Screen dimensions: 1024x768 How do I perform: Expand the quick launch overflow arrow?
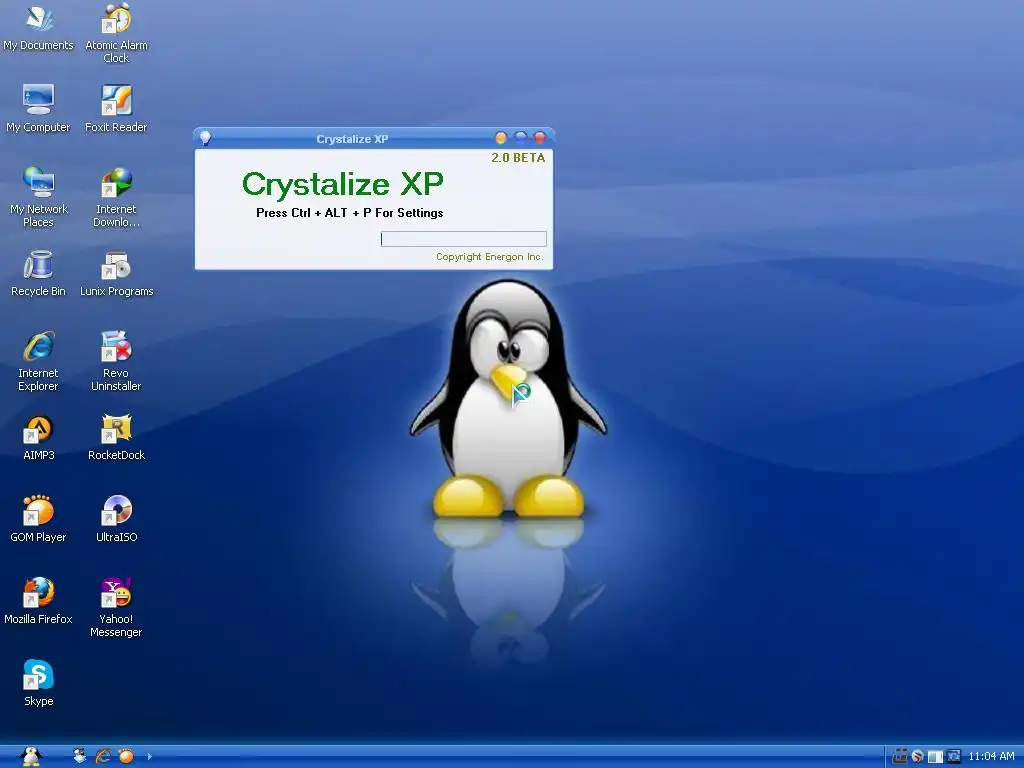point(150,756)
